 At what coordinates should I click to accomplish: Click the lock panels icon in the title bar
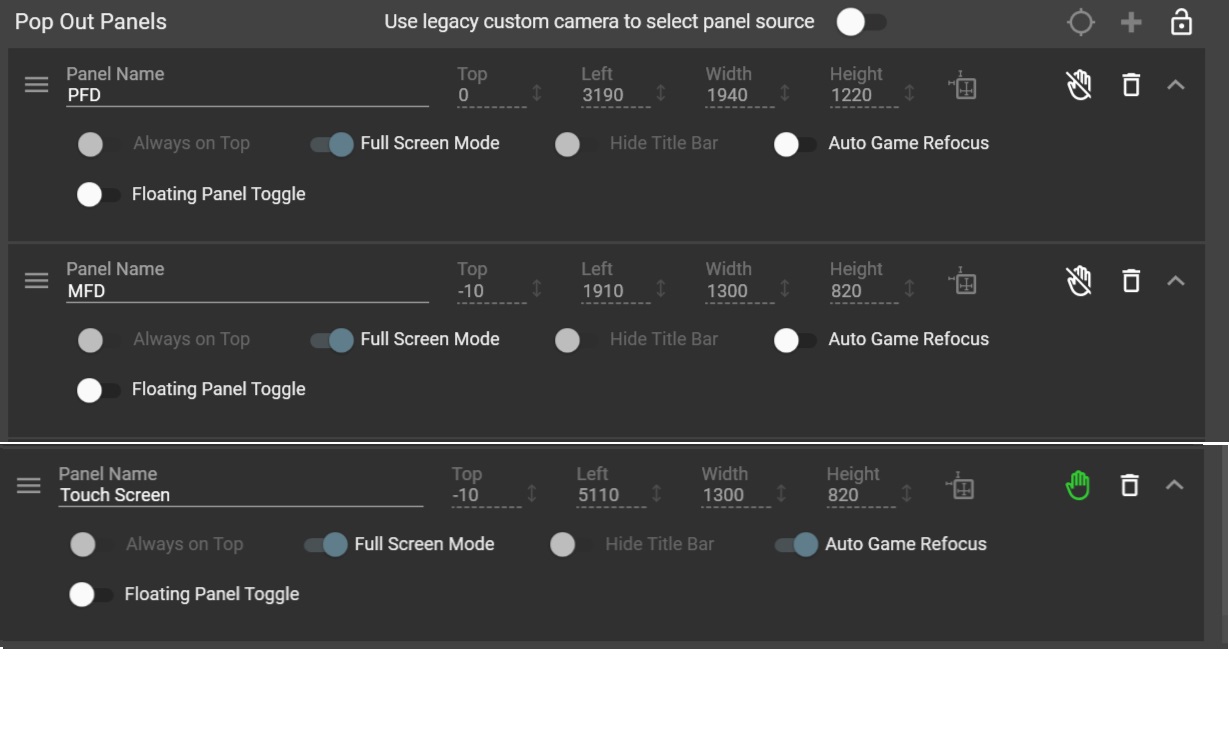tap(1181, 21)
